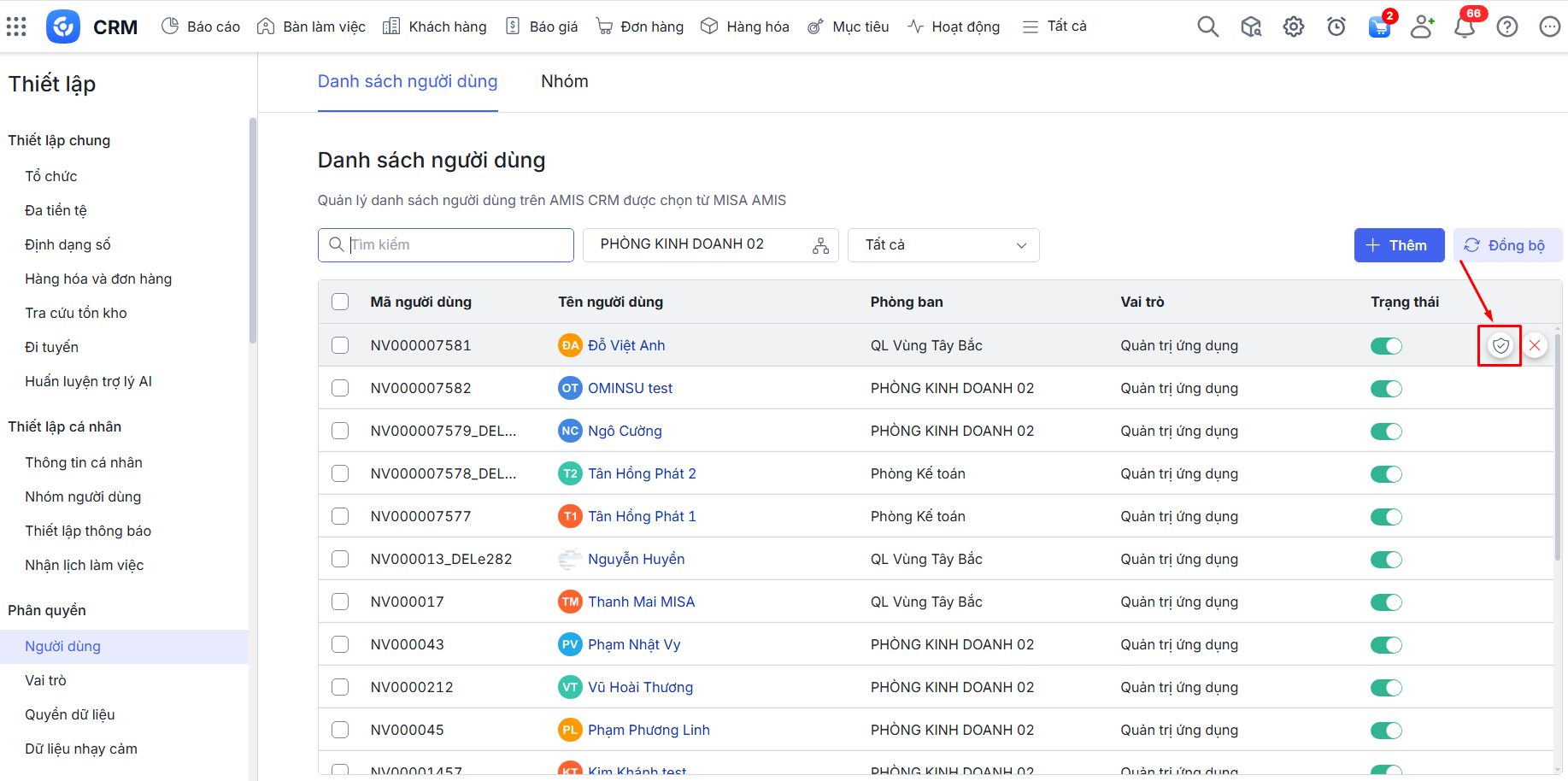Screen dimensions: 1568x781
Task: Open shopping cart icon with badge 2
Action: [x=1379, y=26]
